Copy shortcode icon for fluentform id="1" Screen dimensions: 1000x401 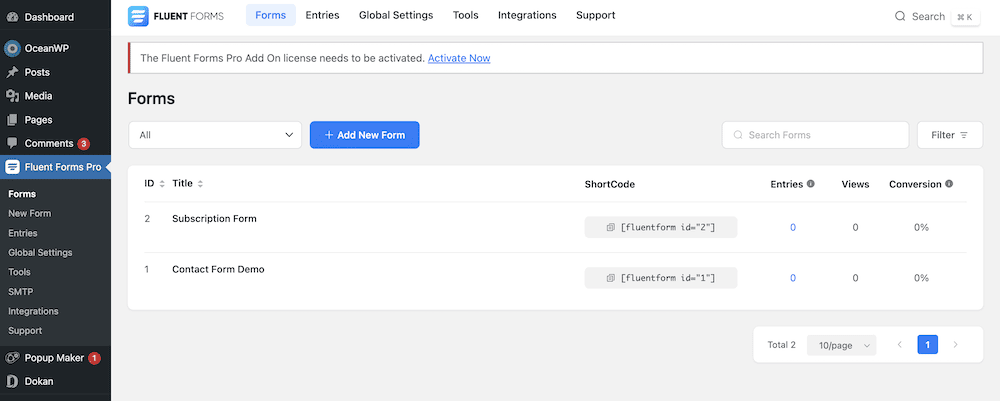click(x=610, y=278)
